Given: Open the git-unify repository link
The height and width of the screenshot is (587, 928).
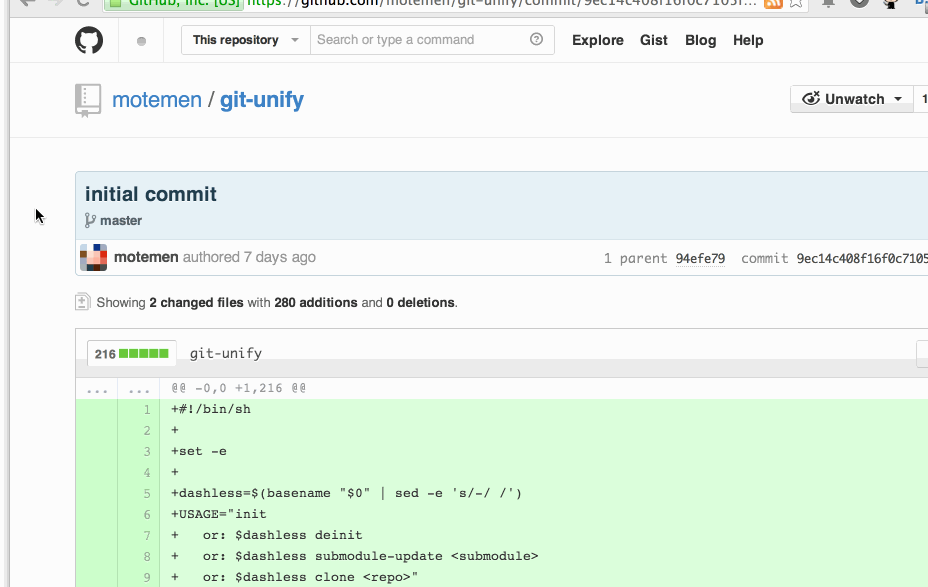Looking at the screenshot, I should (x=262, y=100).
